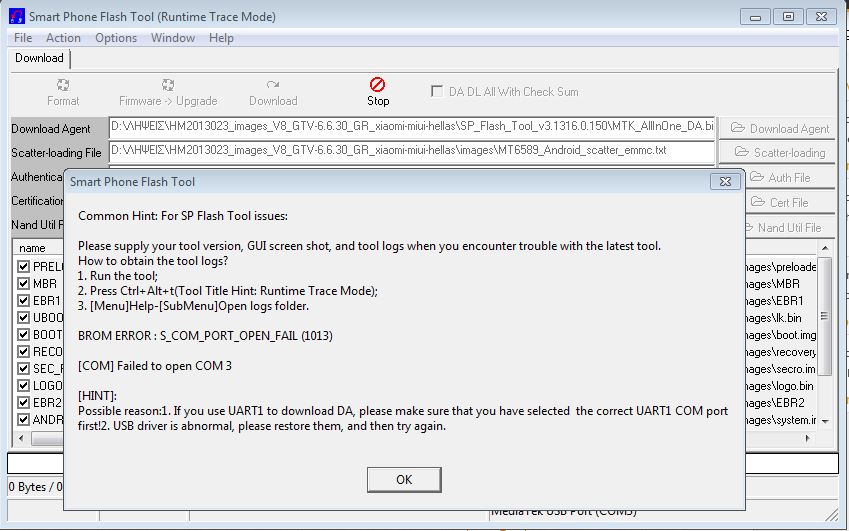Open the Action menu
849x531 pixels.
(x=63, y=38)
